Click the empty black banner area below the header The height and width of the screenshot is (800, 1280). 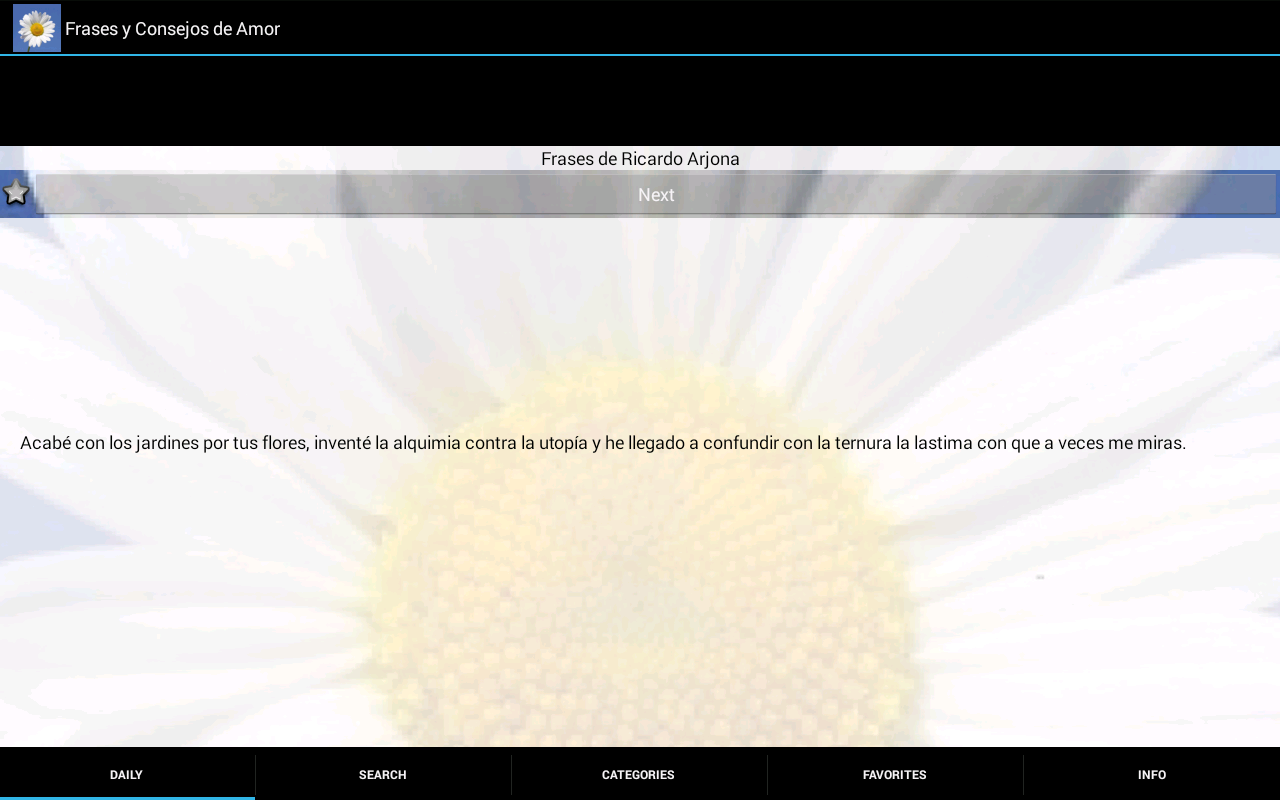click(640, 101)
